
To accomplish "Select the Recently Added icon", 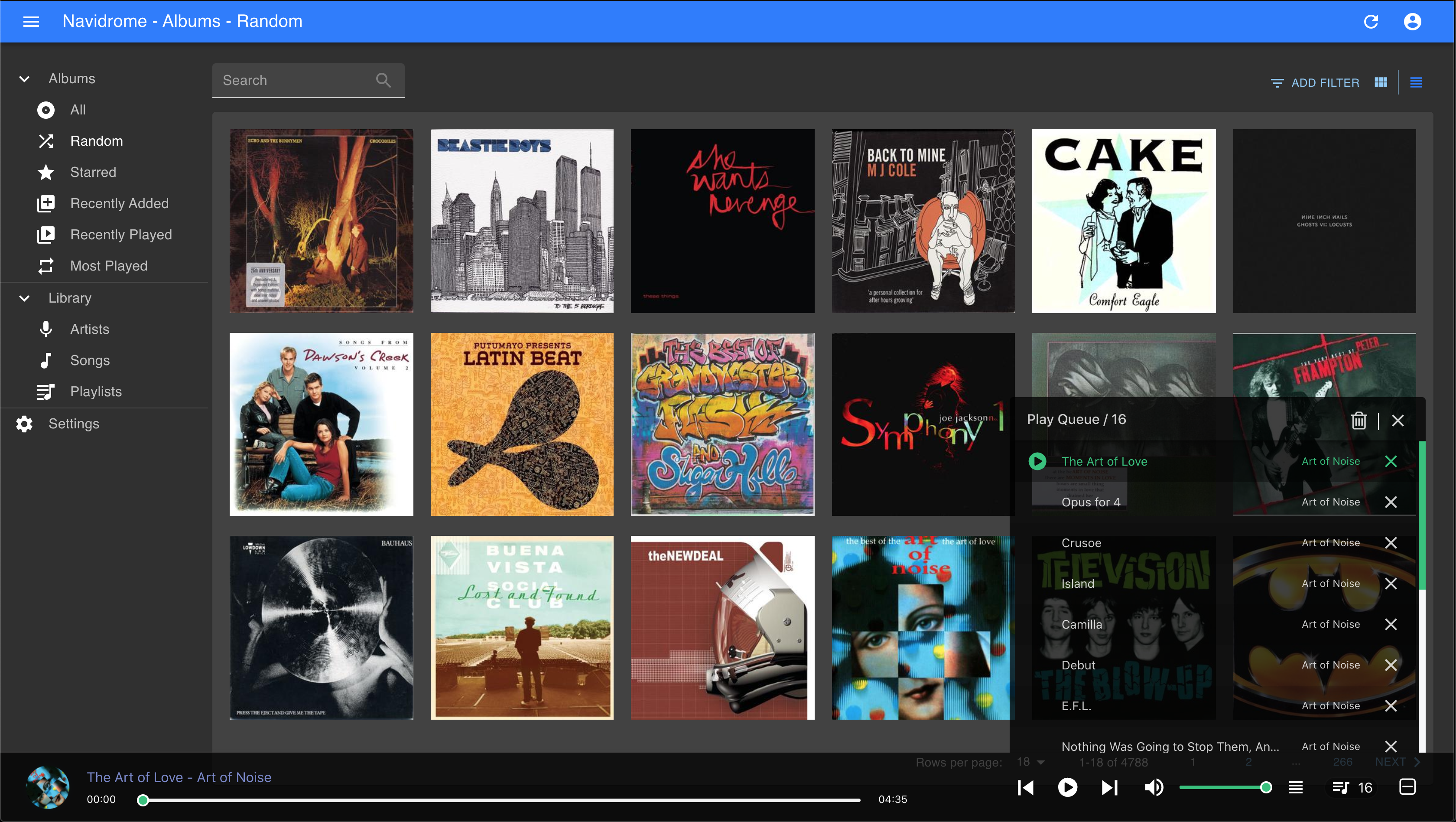I will [x=46, y=203].
